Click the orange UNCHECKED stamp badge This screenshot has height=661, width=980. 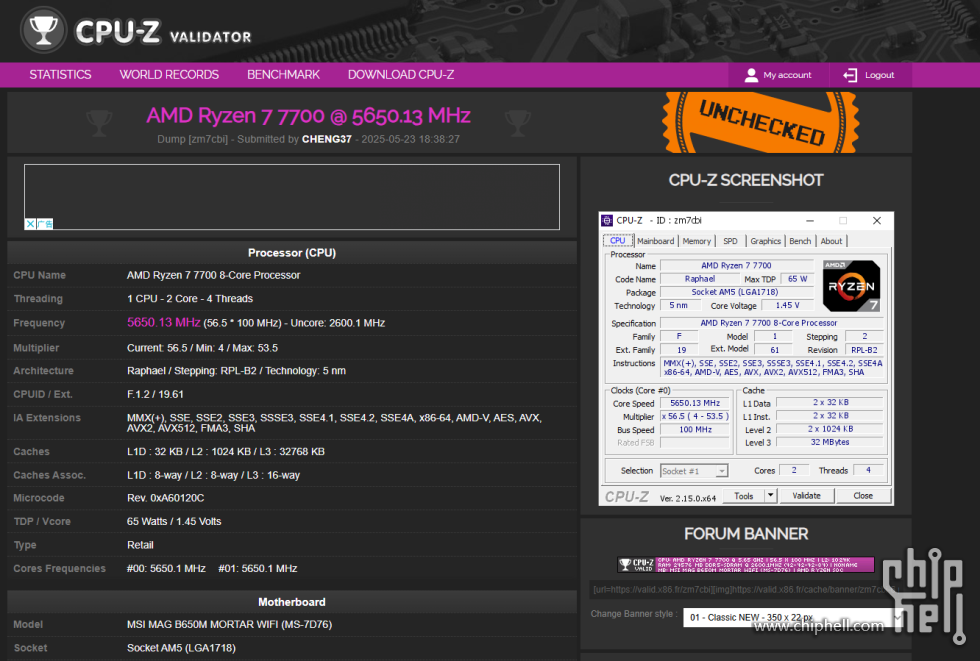tap(761, 122)
